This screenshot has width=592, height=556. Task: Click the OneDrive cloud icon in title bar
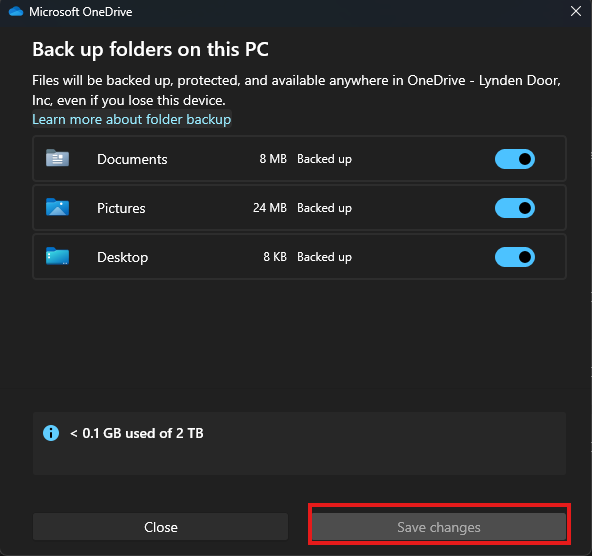coord(16,12)
